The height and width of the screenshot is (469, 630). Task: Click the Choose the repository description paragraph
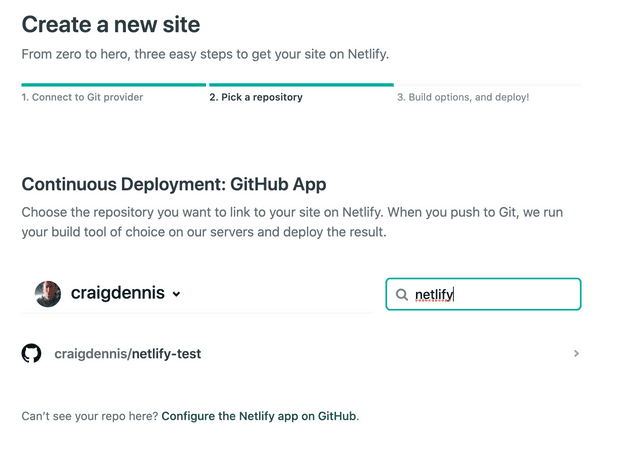pyautogui.click(x=292, y=222)
